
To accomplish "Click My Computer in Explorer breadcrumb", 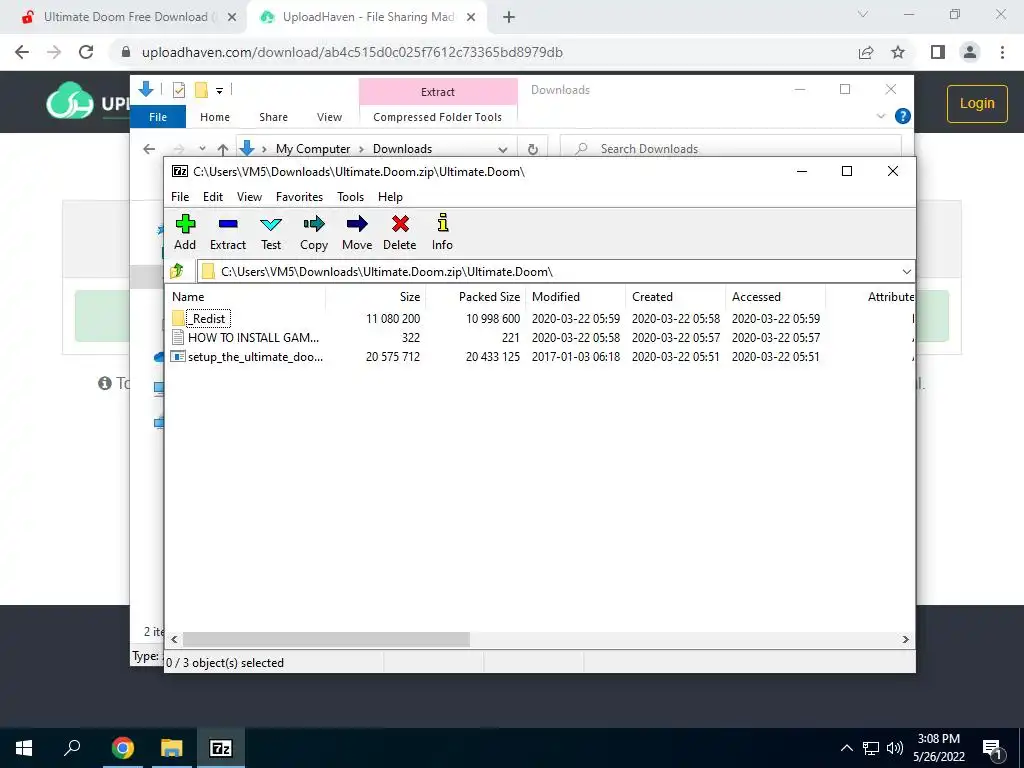I will (x=313, y=149).
